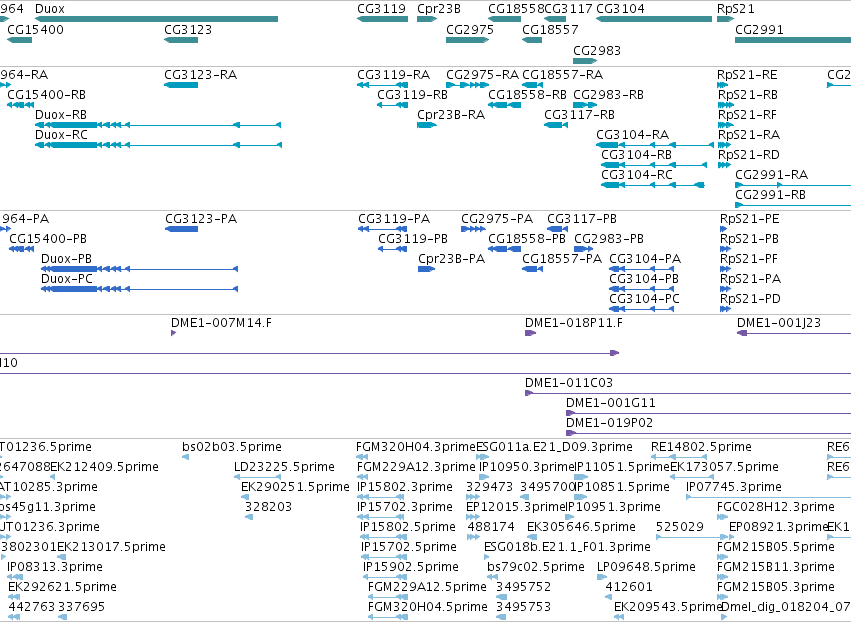The width and height of the screenshot is (851, 622).
Task: Open protein RpS21-PE
Action: click(750, 219)
